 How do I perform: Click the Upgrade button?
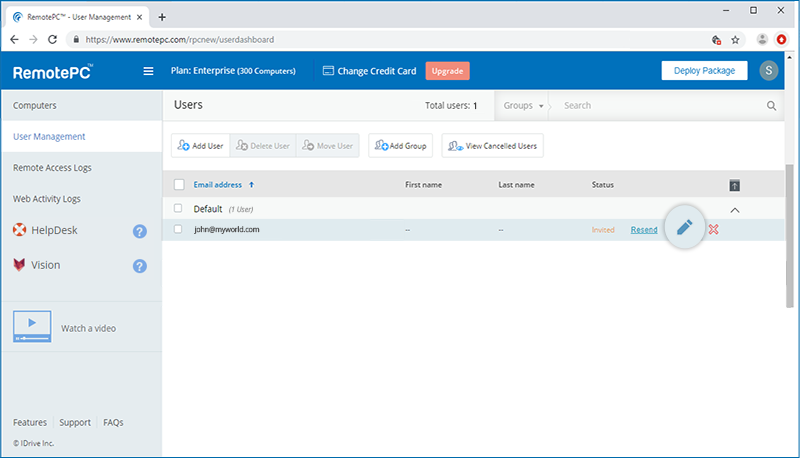pos(447,71)
